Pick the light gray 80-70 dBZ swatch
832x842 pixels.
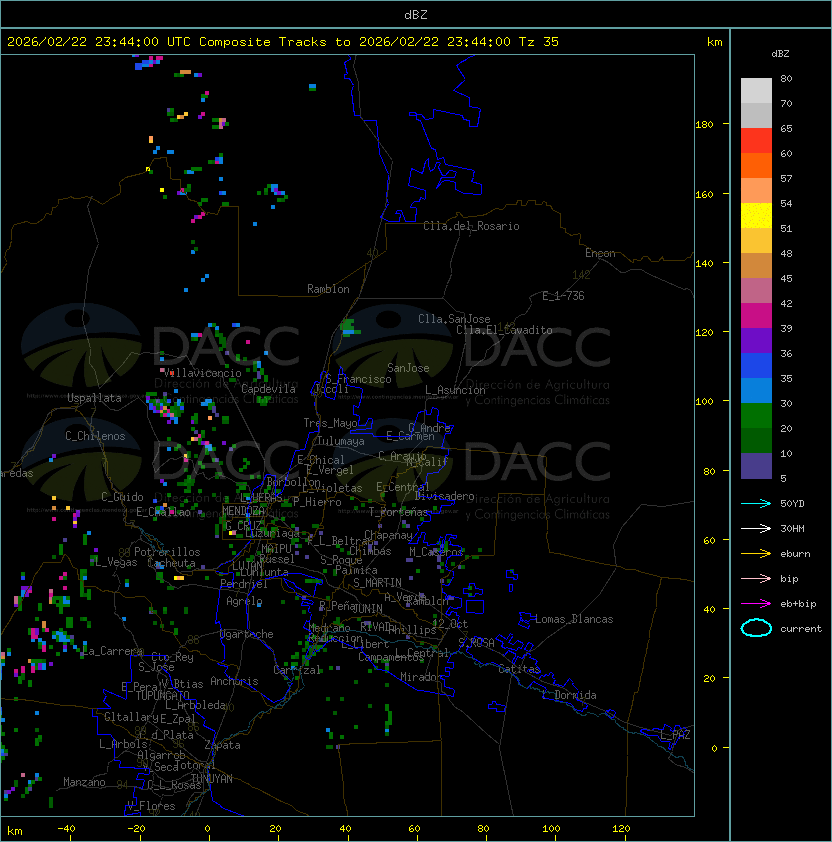756,91
